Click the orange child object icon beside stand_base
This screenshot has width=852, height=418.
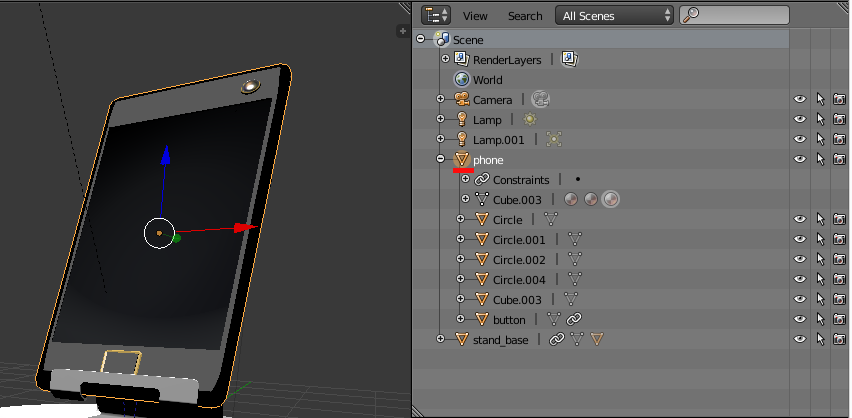tap(597, 339)
